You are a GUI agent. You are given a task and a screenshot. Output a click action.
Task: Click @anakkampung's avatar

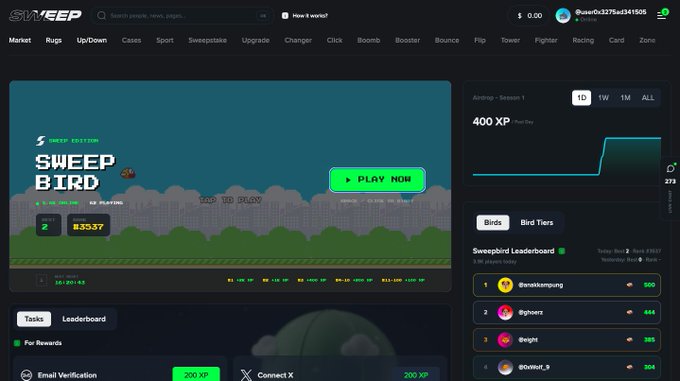(x=505, y=285)
